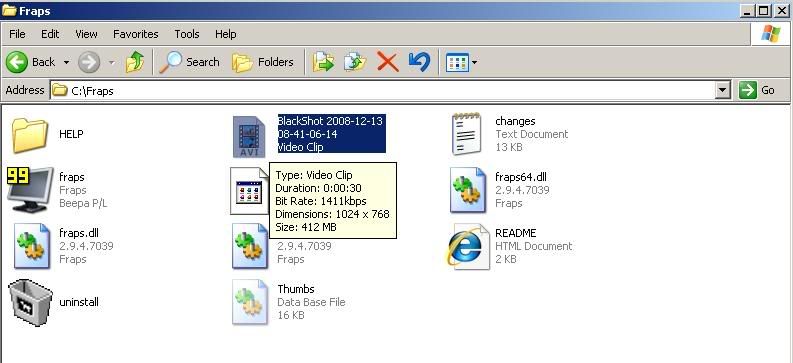The width and height of the screenshot is (793, 363).
Task: Click the Up folder toolbar icon
Action: click(x=135, y=62)
